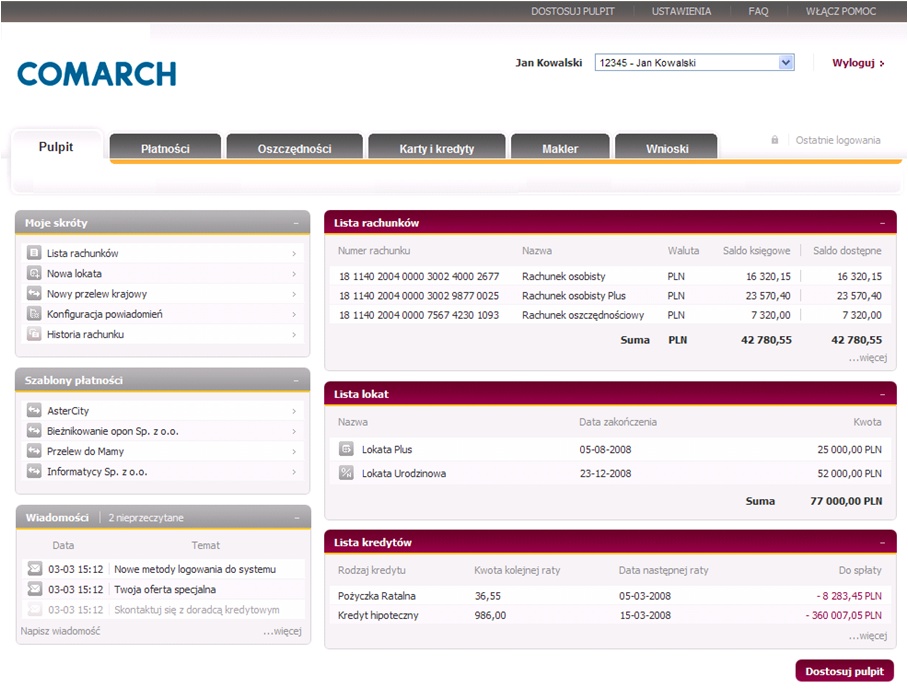Click Napisz wiadomość link
This screenshot has height=691, width=908.
(x=60, y=630)
